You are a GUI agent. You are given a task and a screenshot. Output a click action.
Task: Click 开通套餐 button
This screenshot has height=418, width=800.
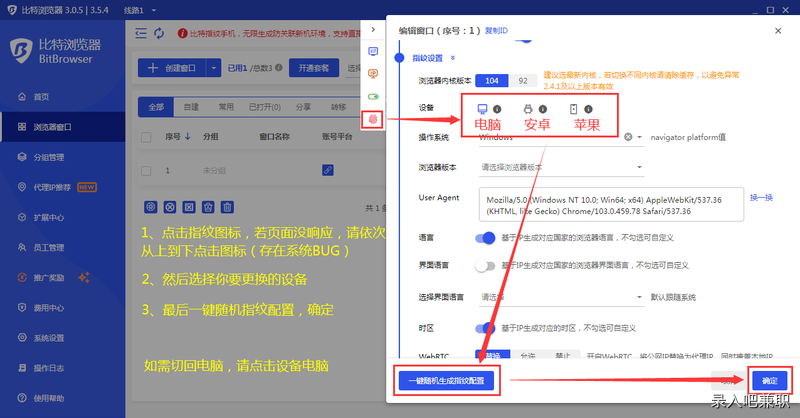pos(314,68)
